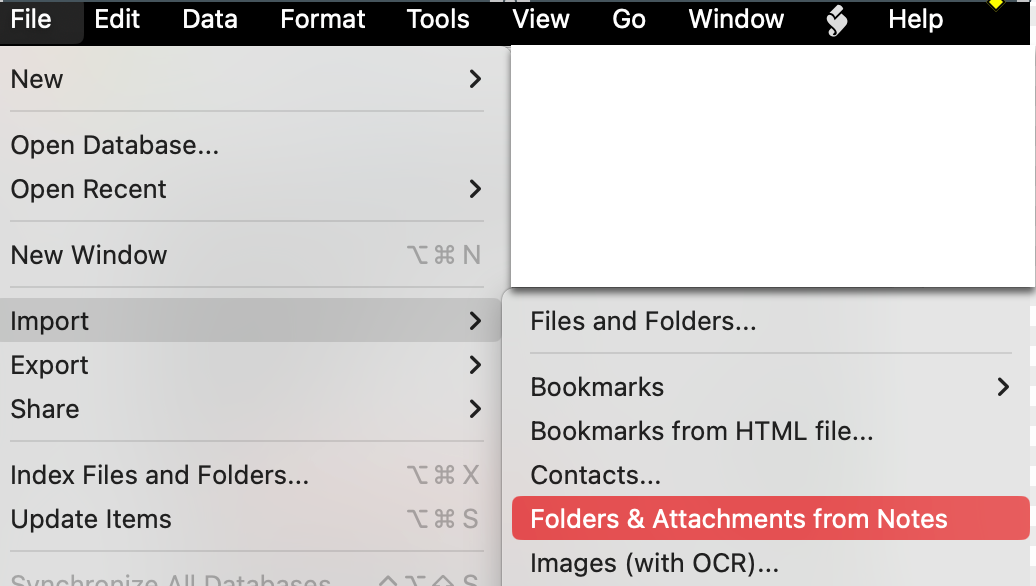This screenshot has width=1036, height=586.
Task: Open the File menu
Action: click(x=31, y=19)
